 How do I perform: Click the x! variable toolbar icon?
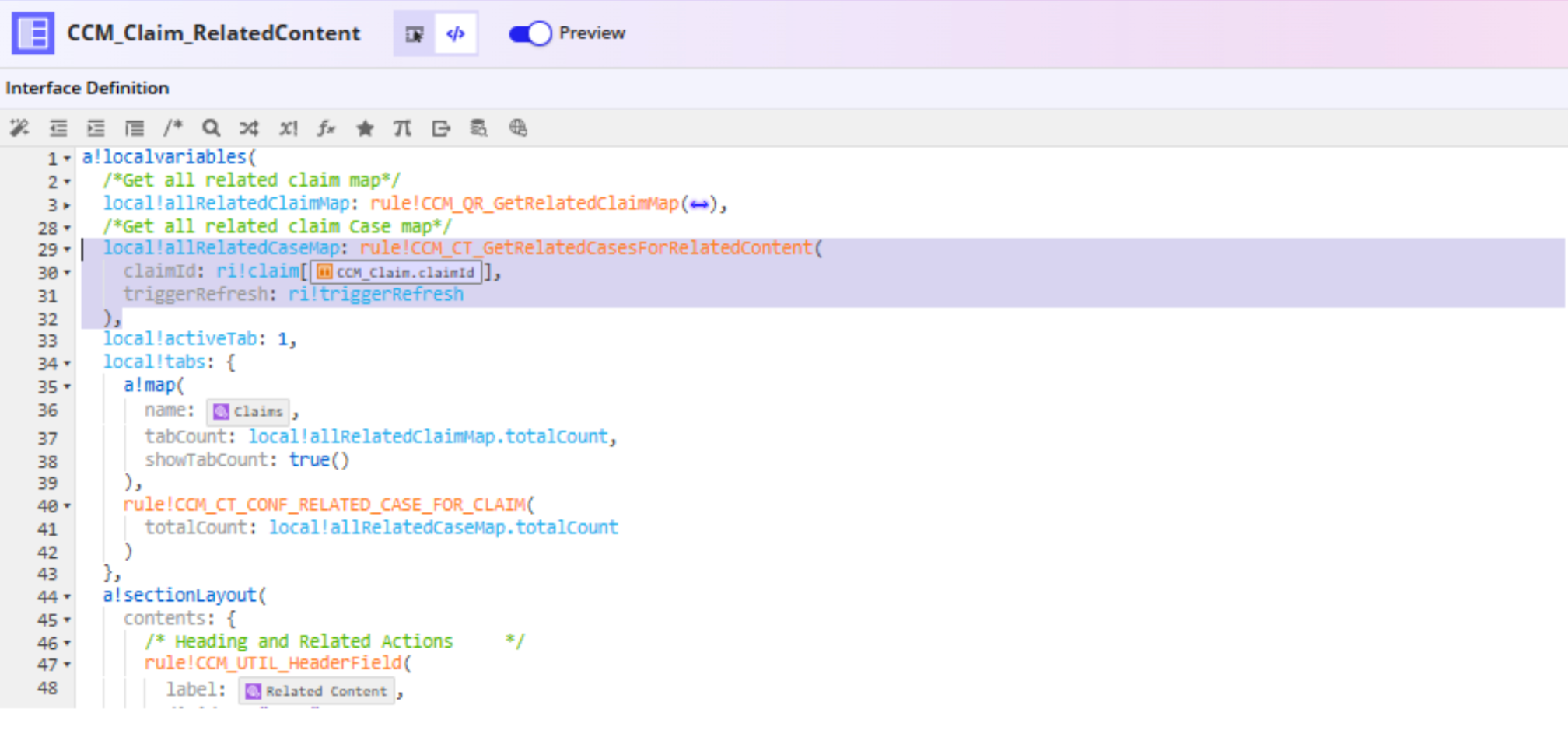(x=289, y=128)
